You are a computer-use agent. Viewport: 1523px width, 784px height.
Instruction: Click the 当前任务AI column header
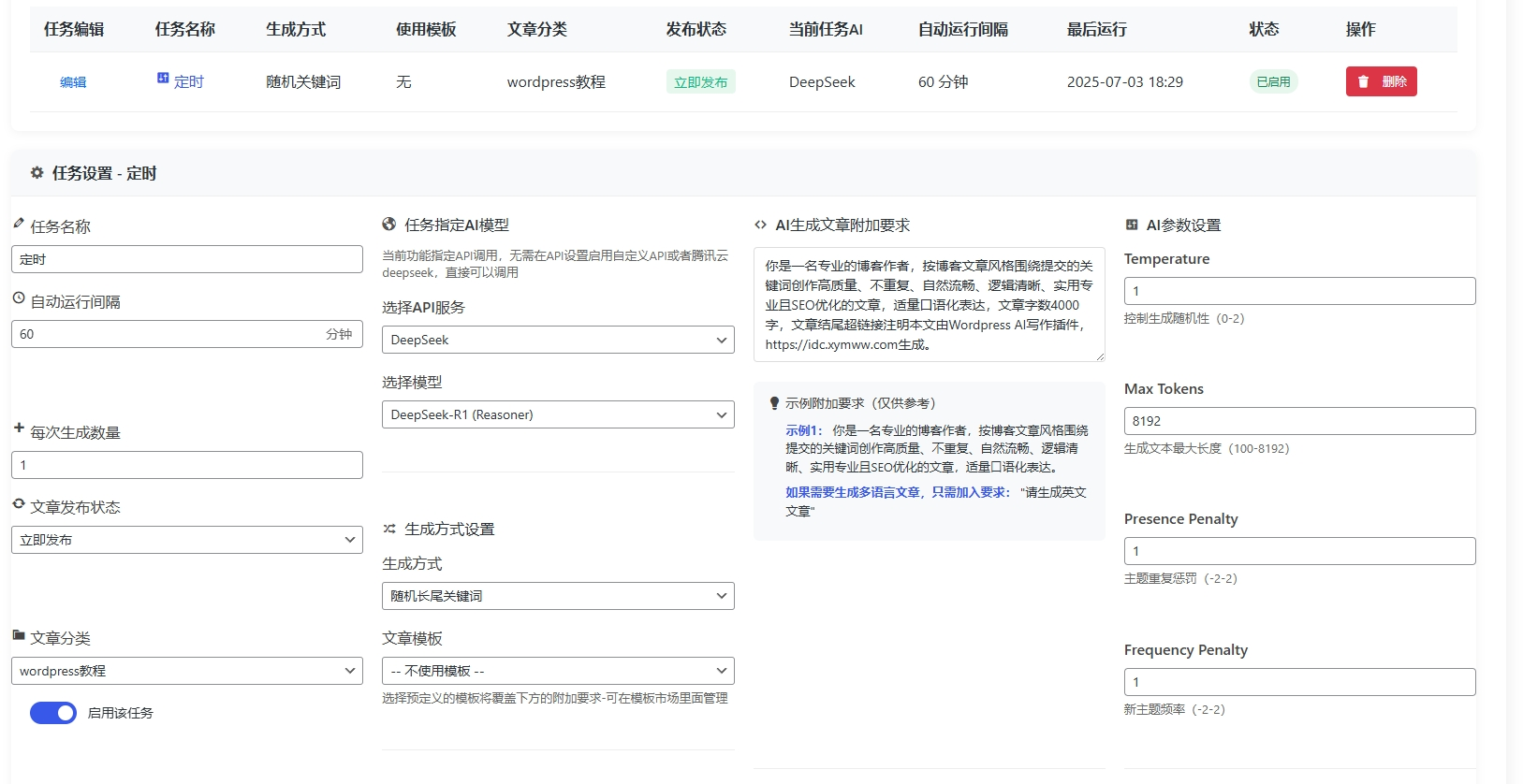click(x=826, y=29)
